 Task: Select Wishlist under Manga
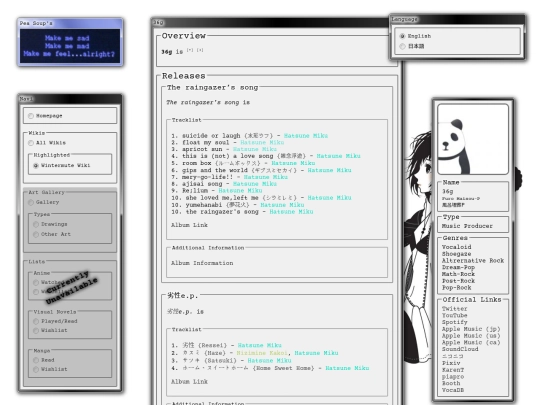36,370
